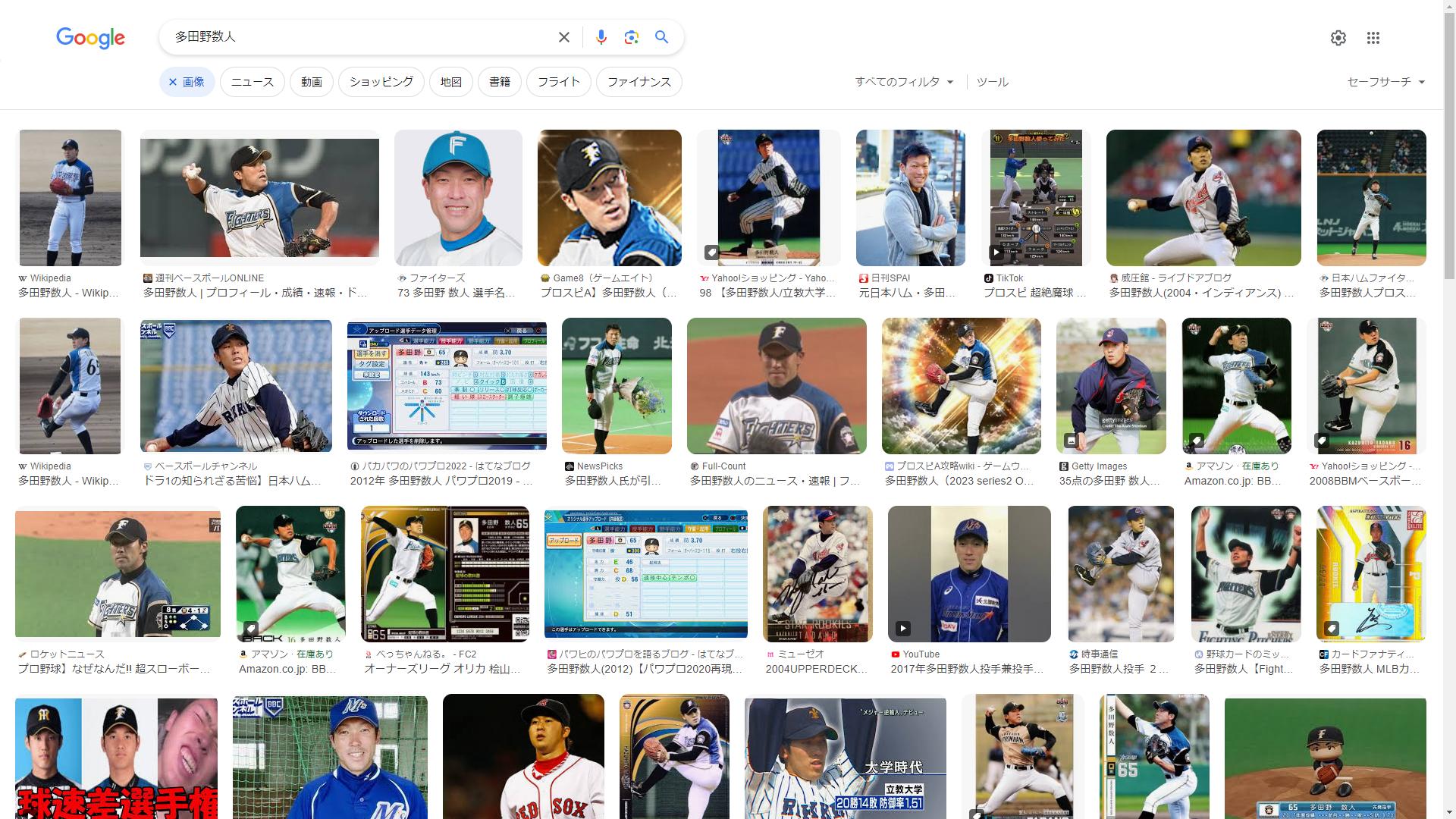This screenshot has width=1456, height=819.
Task: Click the Google logo to return home
Action: 90,38
